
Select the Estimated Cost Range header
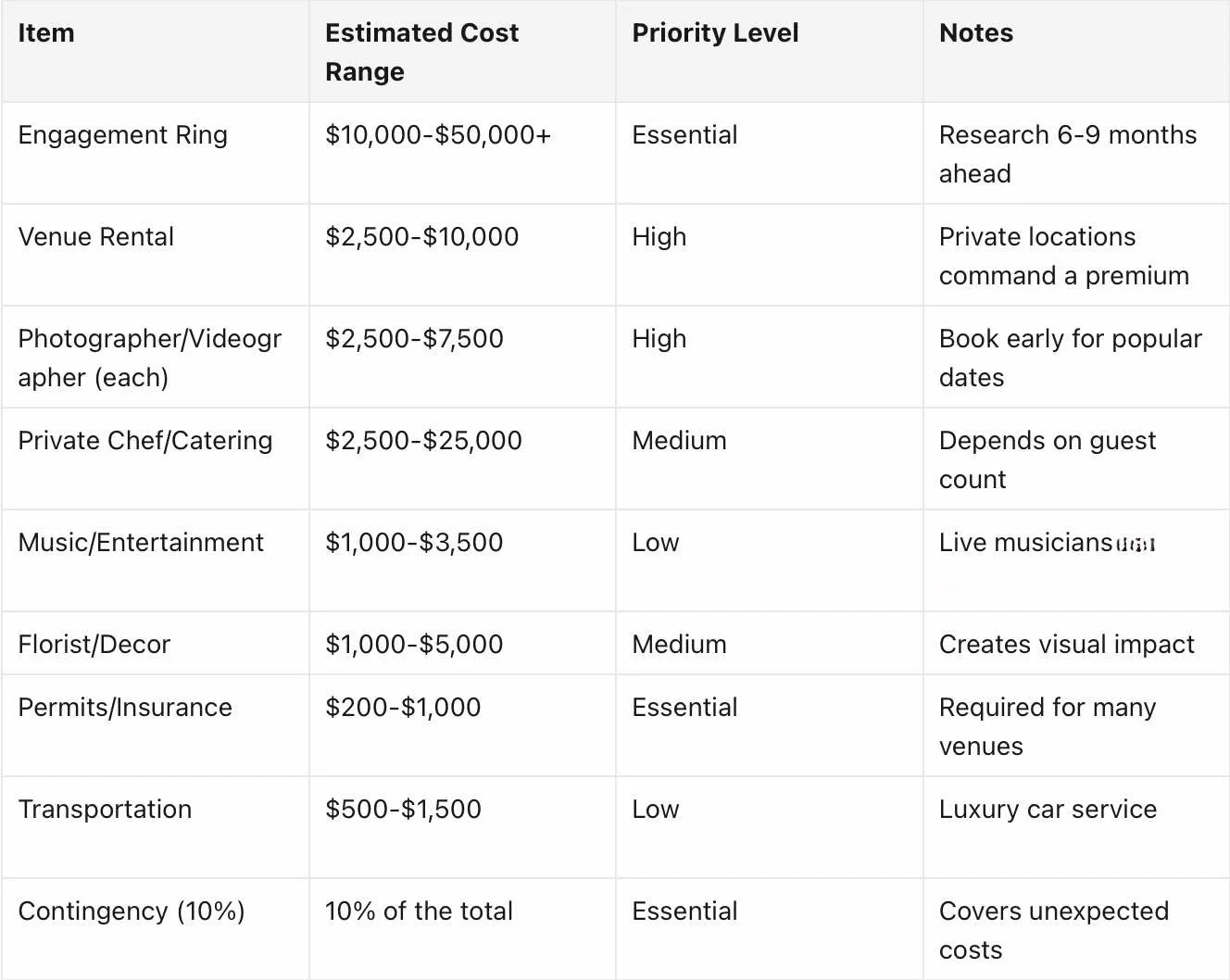click(x=421, y=52)
